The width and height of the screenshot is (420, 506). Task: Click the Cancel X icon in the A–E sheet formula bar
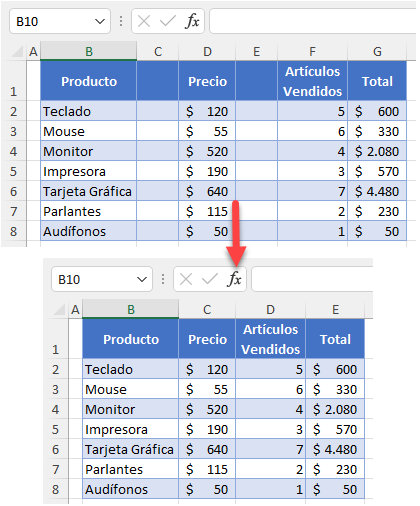[x=186, y=279]
